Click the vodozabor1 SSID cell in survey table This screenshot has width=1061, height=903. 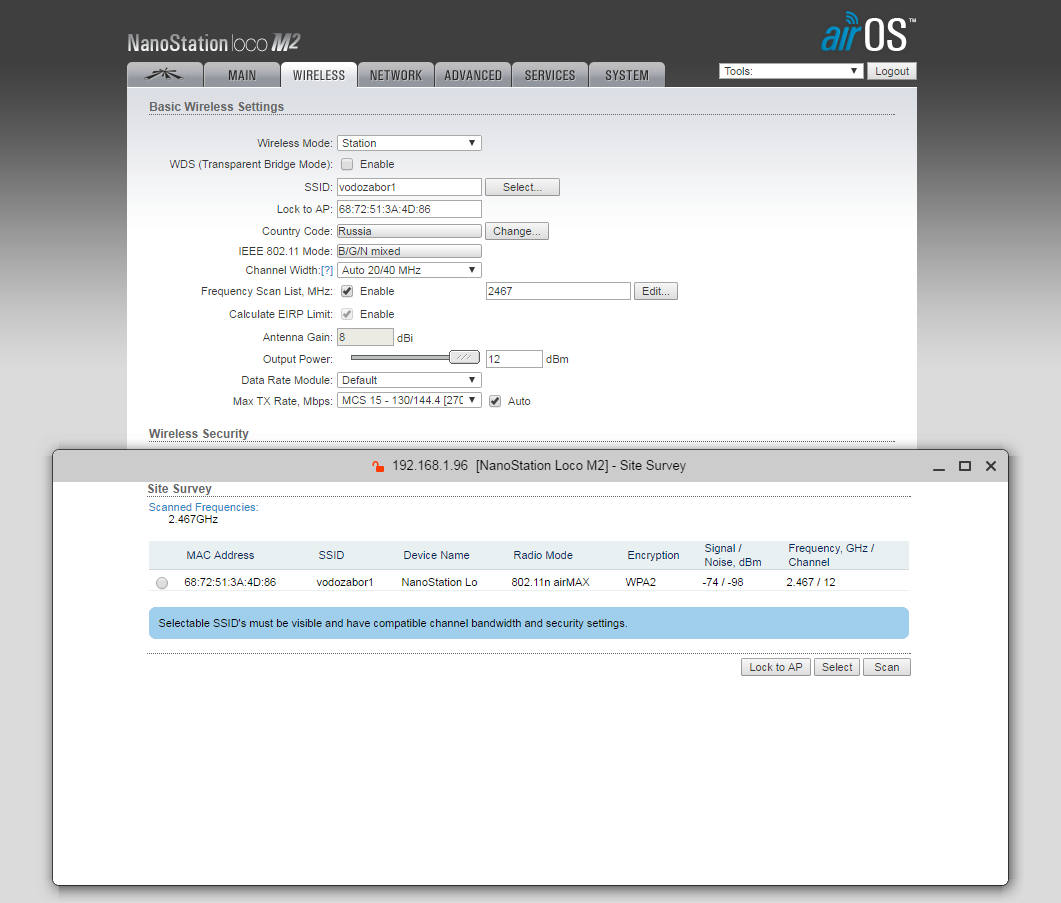point(344,582)
